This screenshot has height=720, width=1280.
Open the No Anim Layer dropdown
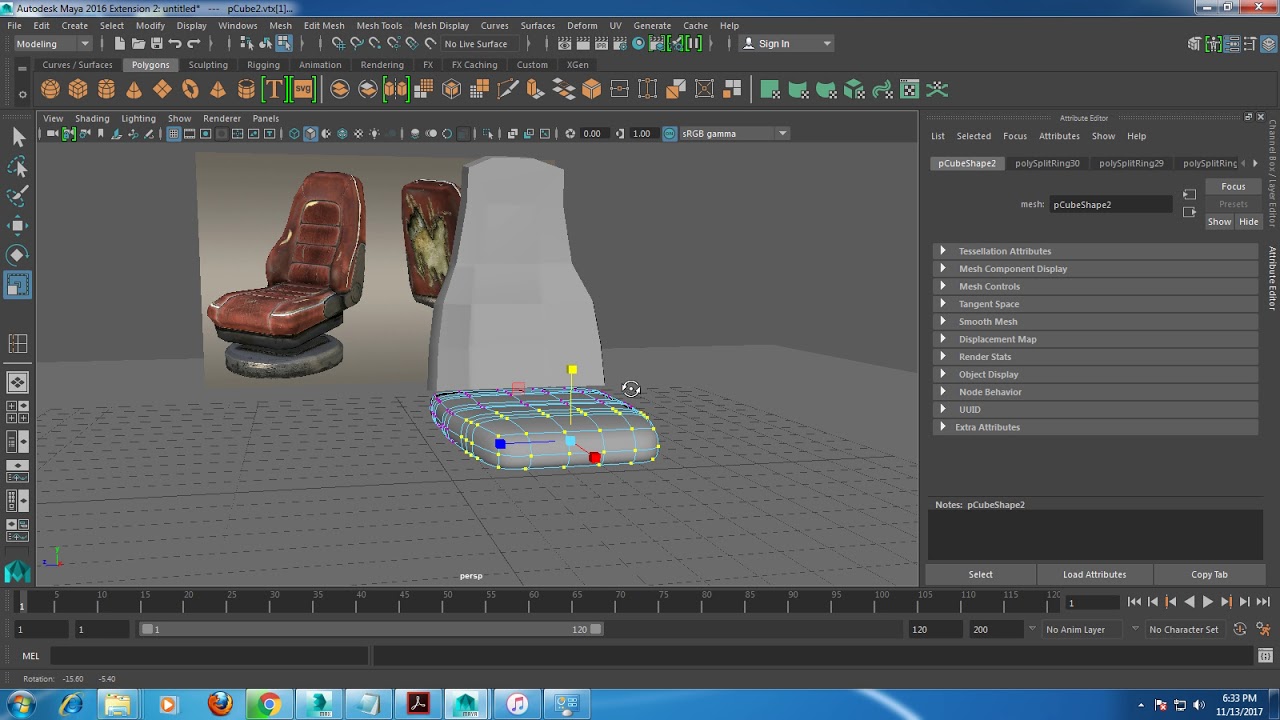1084,629
